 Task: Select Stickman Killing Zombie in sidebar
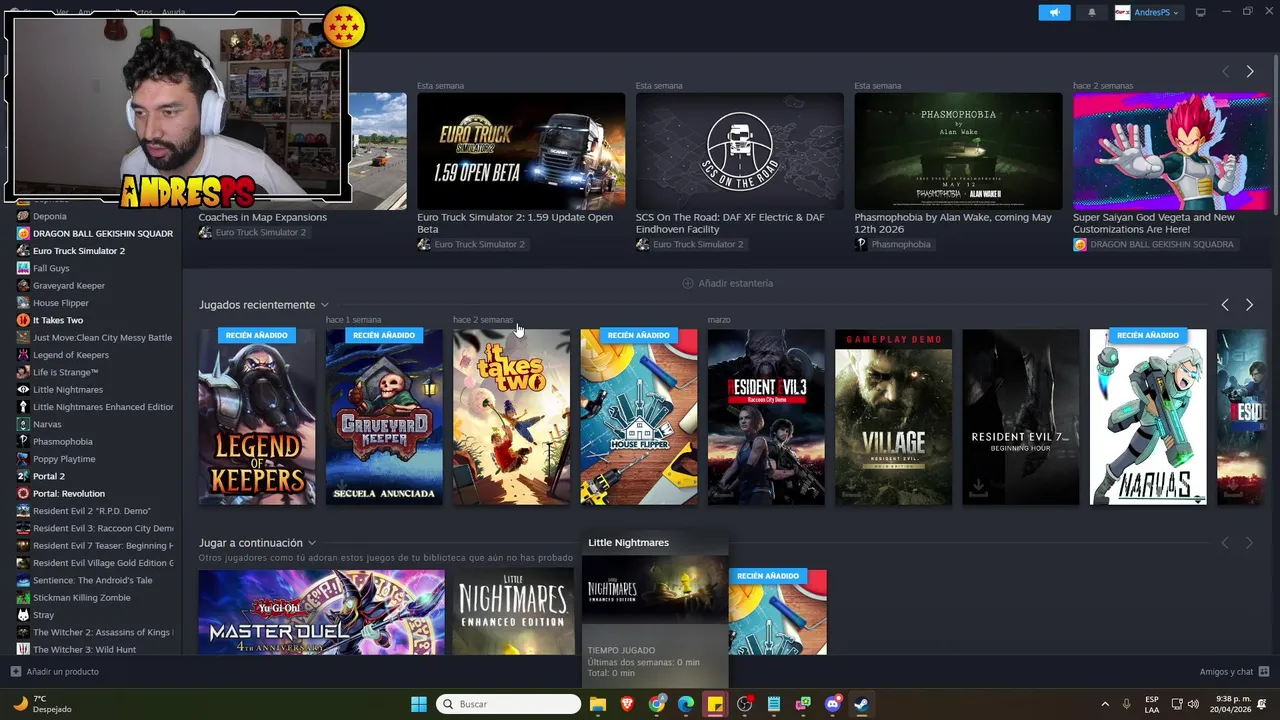coord(82,598)
